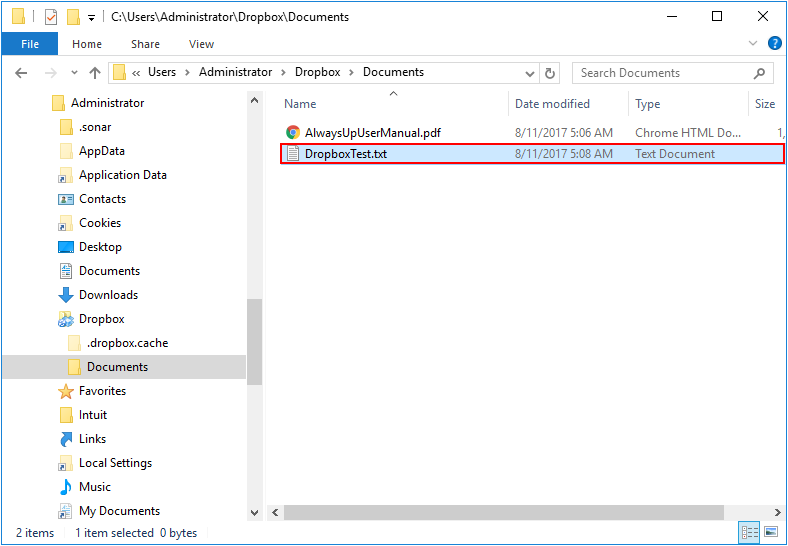Screen dimensions: 788x546
Task: Switch to Details view in status bar
Action: click(x=750, y=532)
